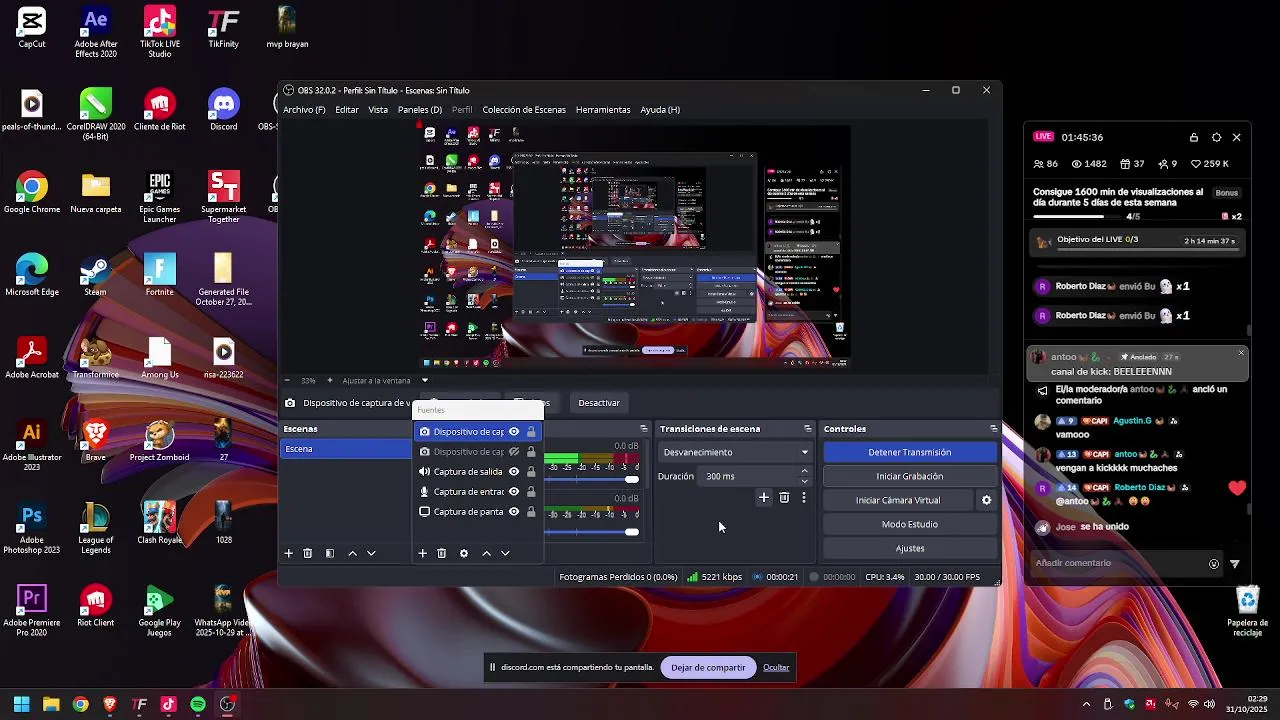Decrease transition Duración with down arrow
This screenshot has width=1280, height=720.
tap(804, 482)
